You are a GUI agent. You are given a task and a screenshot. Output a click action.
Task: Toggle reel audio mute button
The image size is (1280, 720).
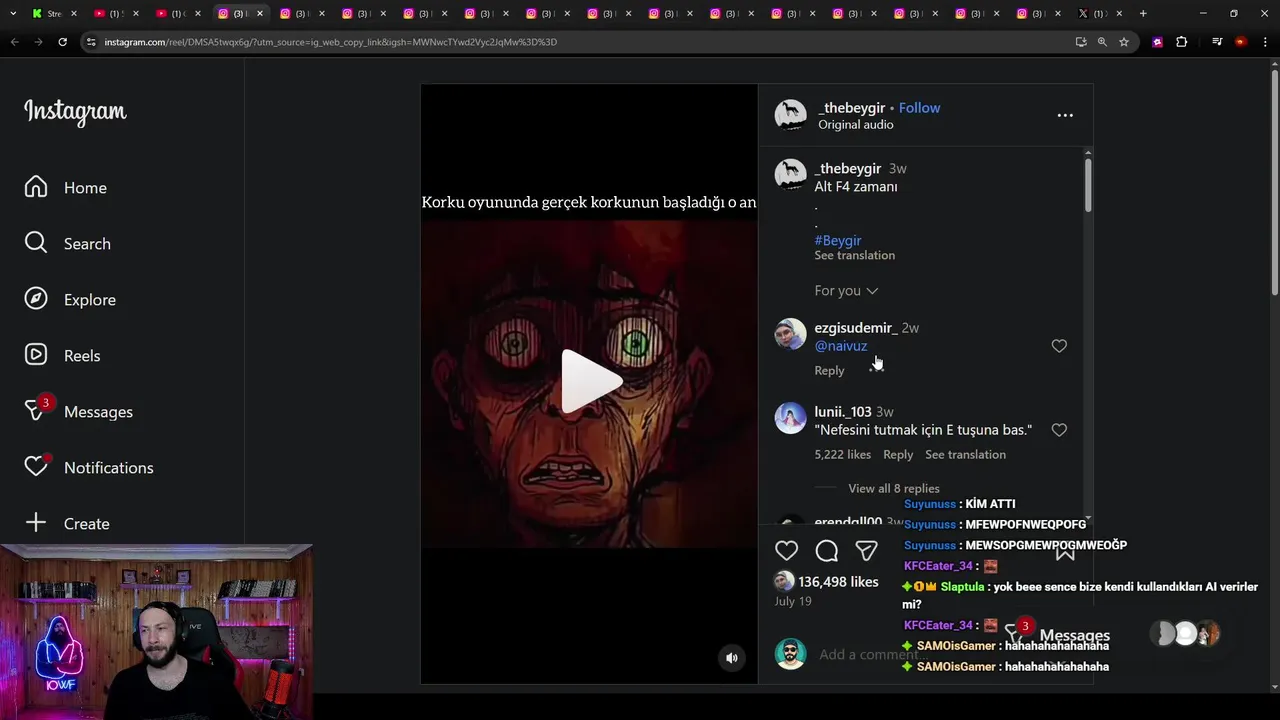[x=732, y=657]
